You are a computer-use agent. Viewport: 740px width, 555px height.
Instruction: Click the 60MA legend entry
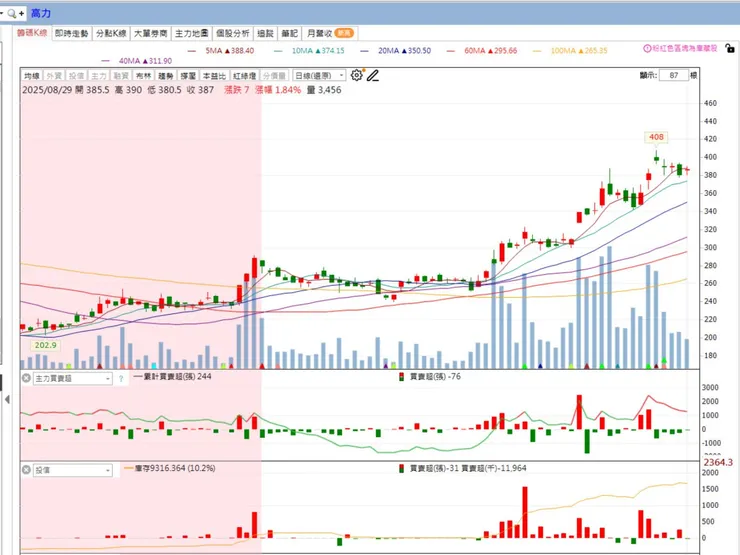[x=482, y=50]
